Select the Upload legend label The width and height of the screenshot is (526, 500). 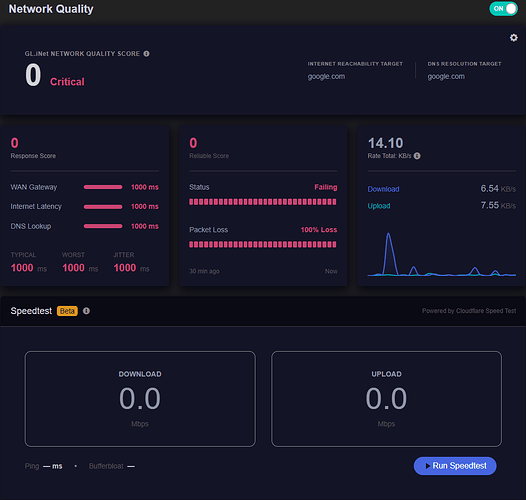click(x=379, y=206)
